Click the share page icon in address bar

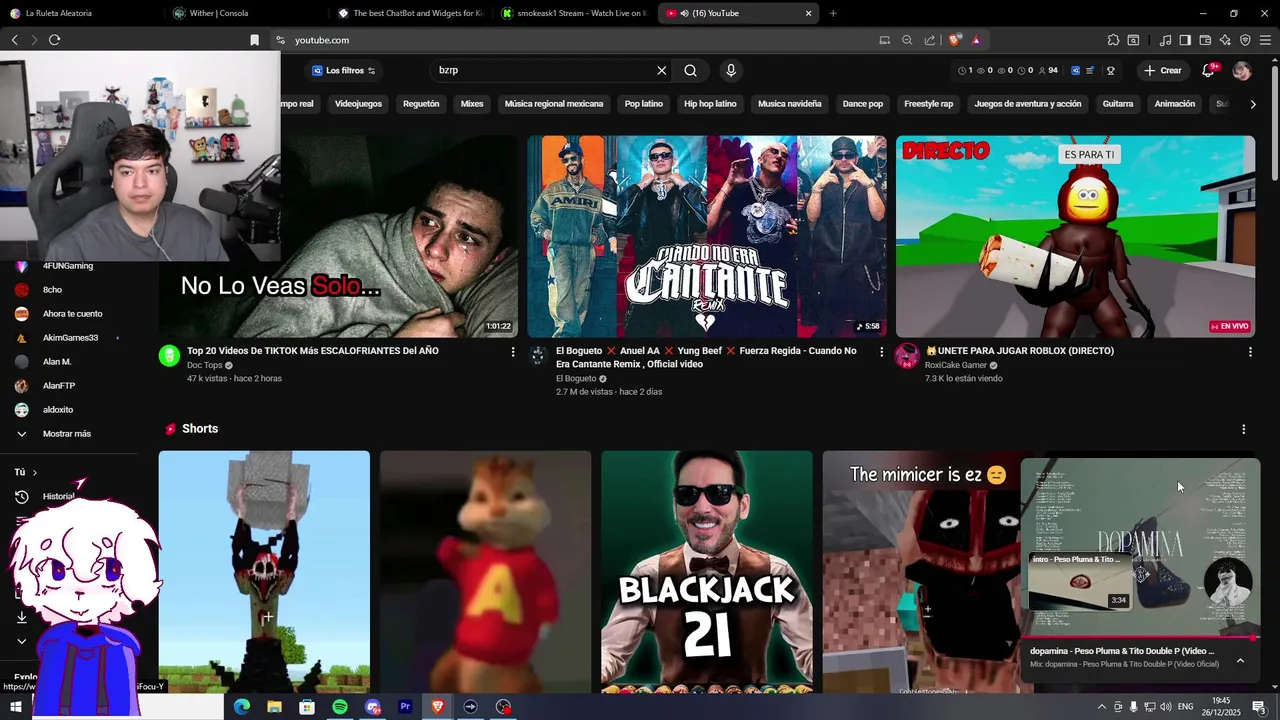point(930,40)
